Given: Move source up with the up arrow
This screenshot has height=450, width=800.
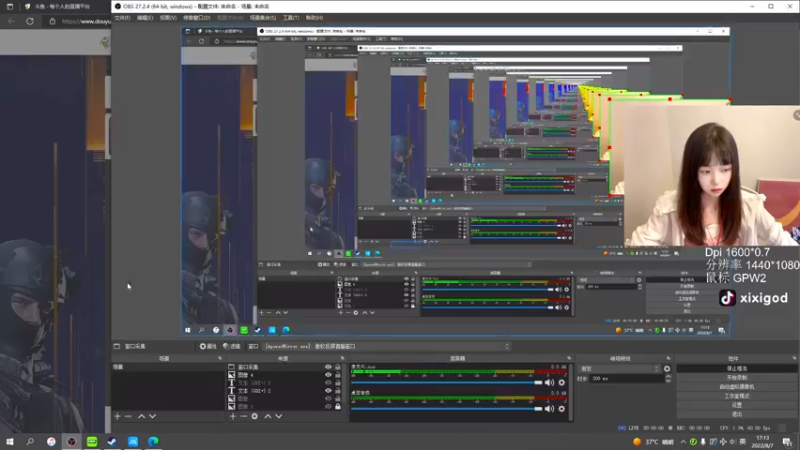Looking at the screenshot, I should tap(268, 416).
